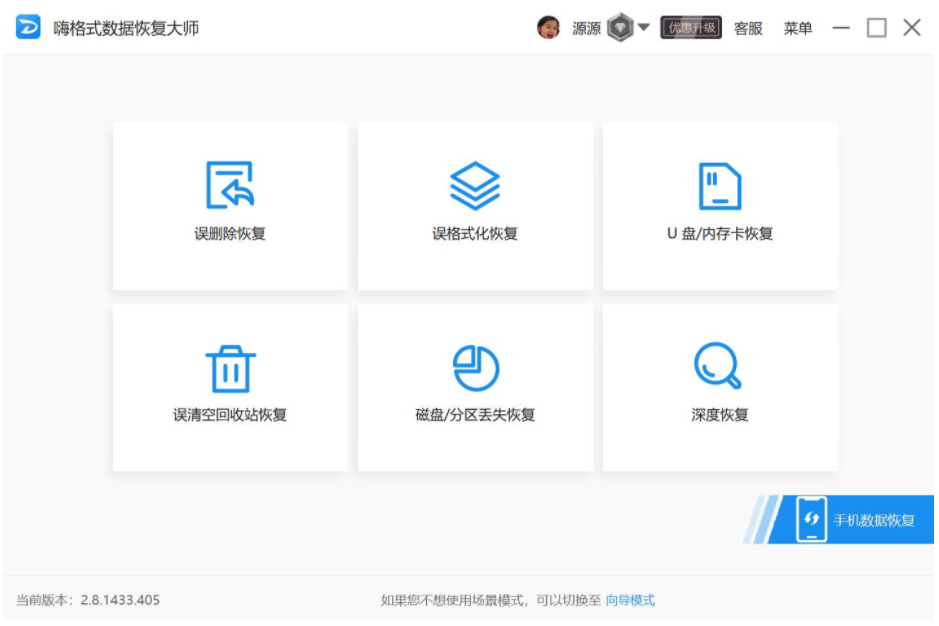Viewport: 939px width, 626px height.
Task: Start 深度恢复 with the magnifier icon
Action: (x=718, y=368)
